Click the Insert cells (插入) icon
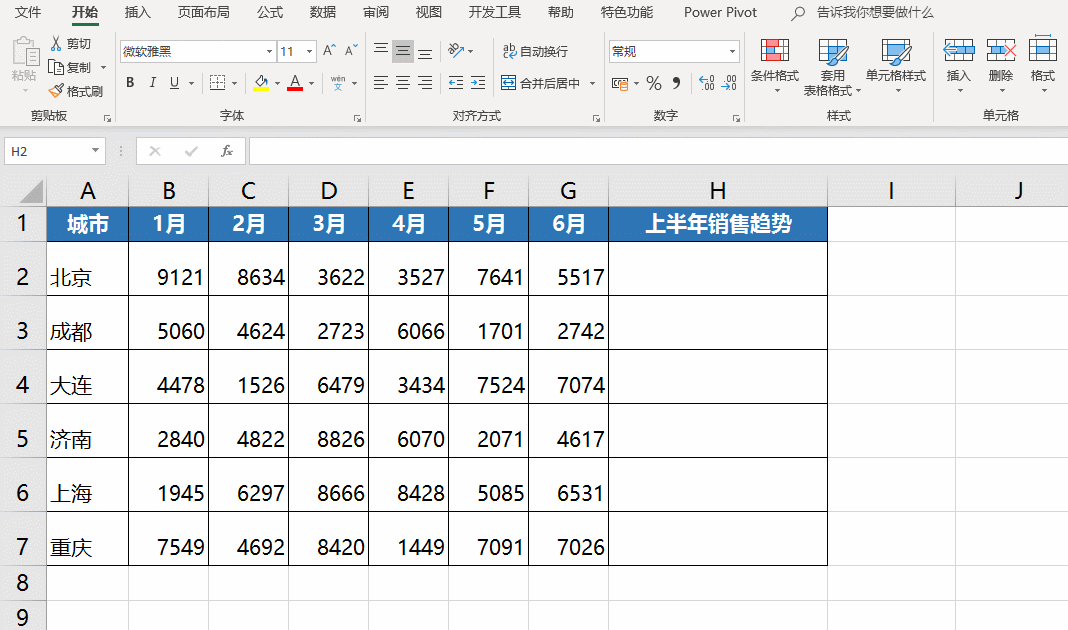This screenshot has height=630, width=1068. click(959, 51)
